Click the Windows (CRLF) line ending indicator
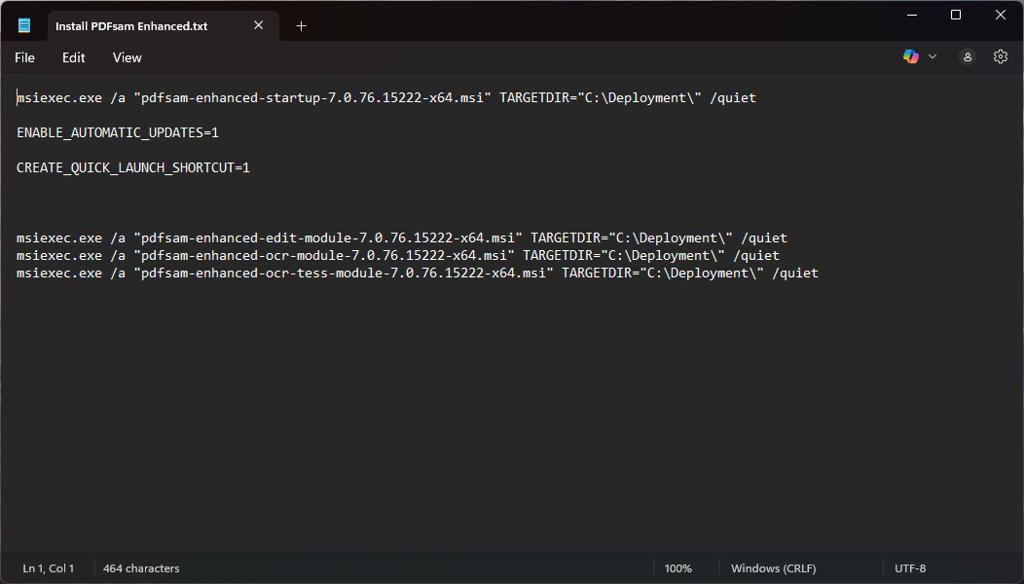The image size is (1024, 584). (x=773, y=568)
